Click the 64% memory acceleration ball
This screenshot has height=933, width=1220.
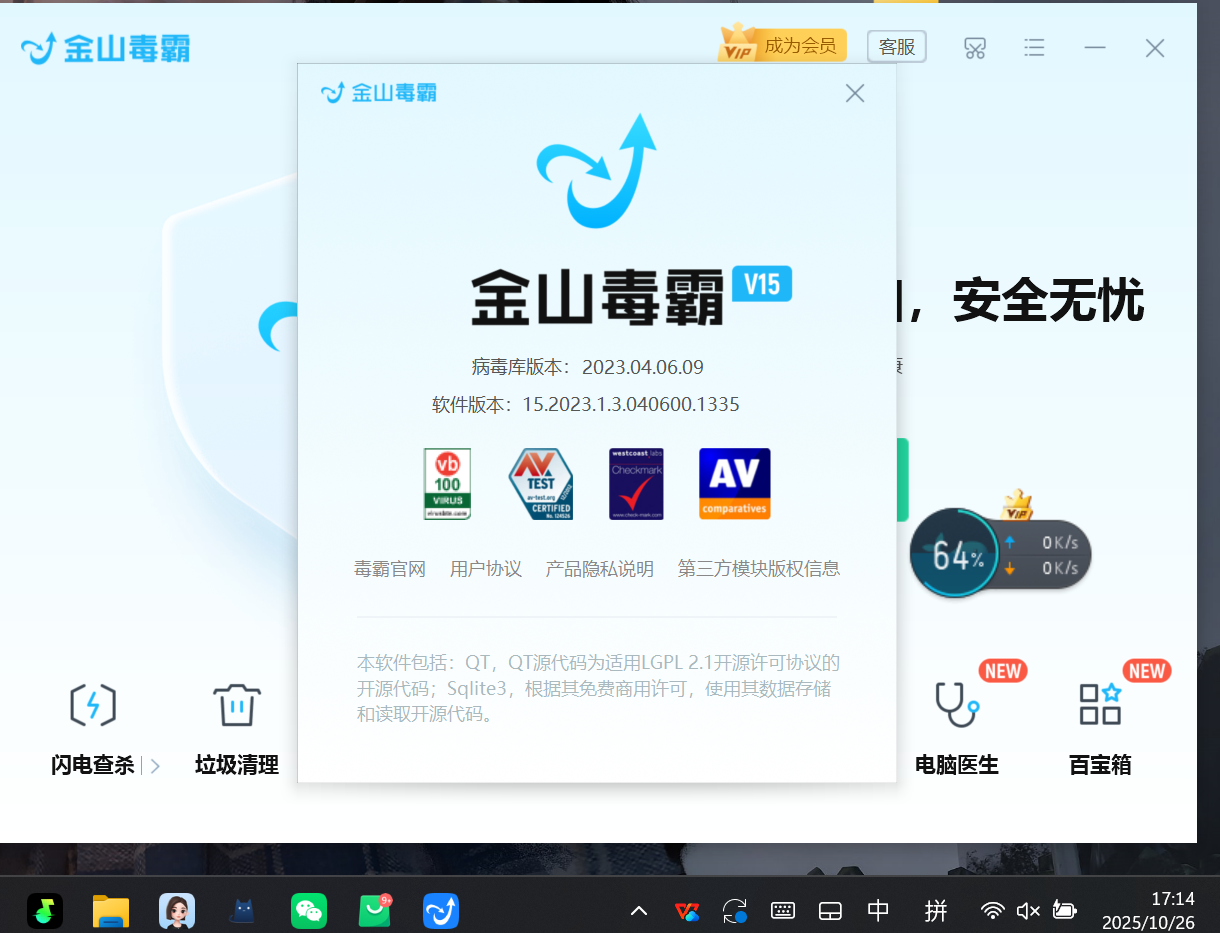[956, 553]
